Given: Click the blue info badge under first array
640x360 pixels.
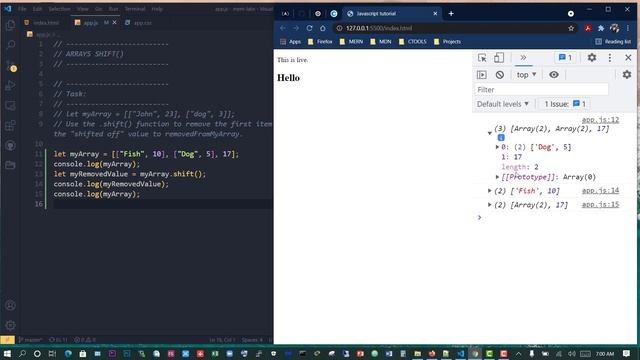Looking at the screenshot, I should click(x=501, y=138).
